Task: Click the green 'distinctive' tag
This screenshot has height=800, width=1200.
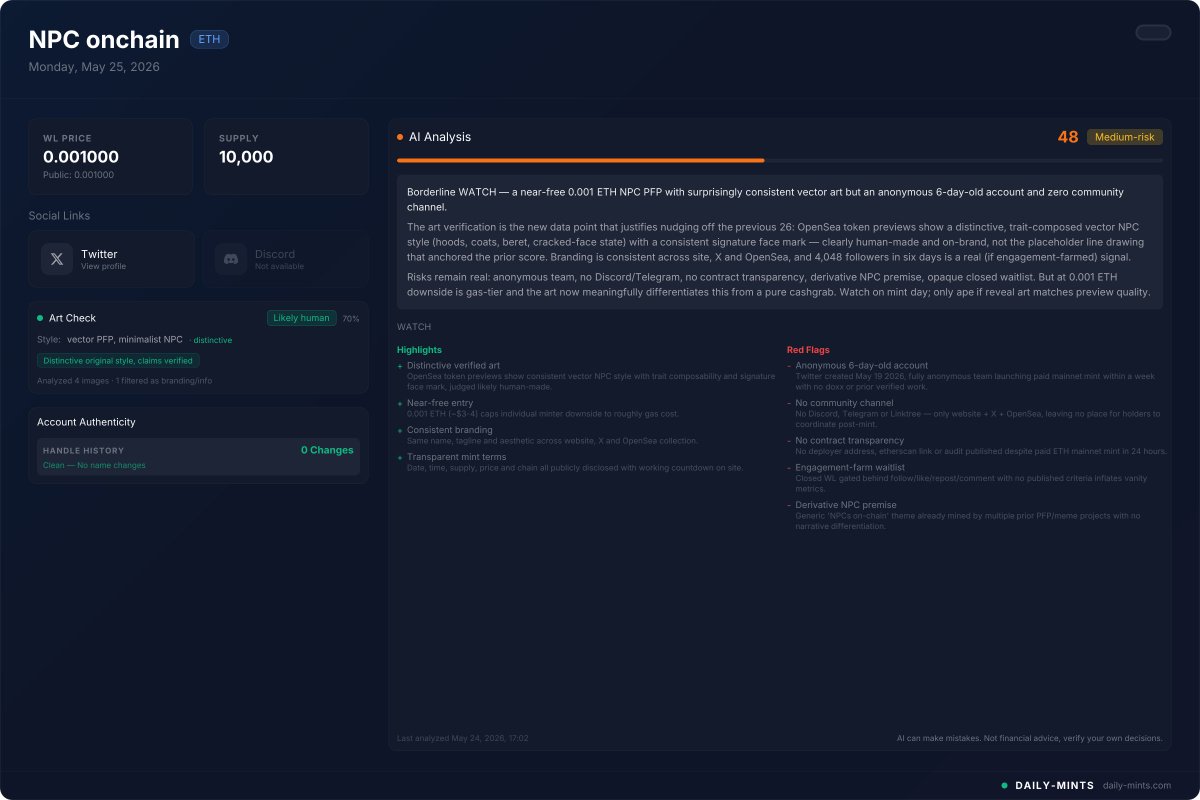Action: [212, 340]
